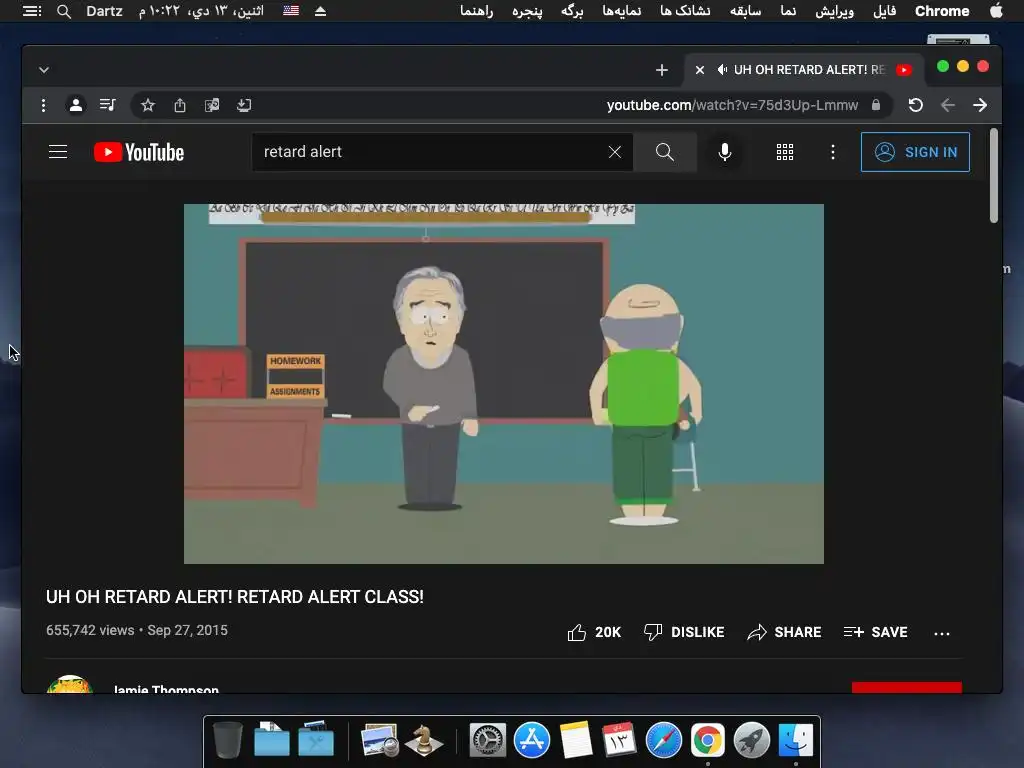Viewport: 1024px width, 768px height.
Task: Start voice search with the microphone
Action: point(724,152)
